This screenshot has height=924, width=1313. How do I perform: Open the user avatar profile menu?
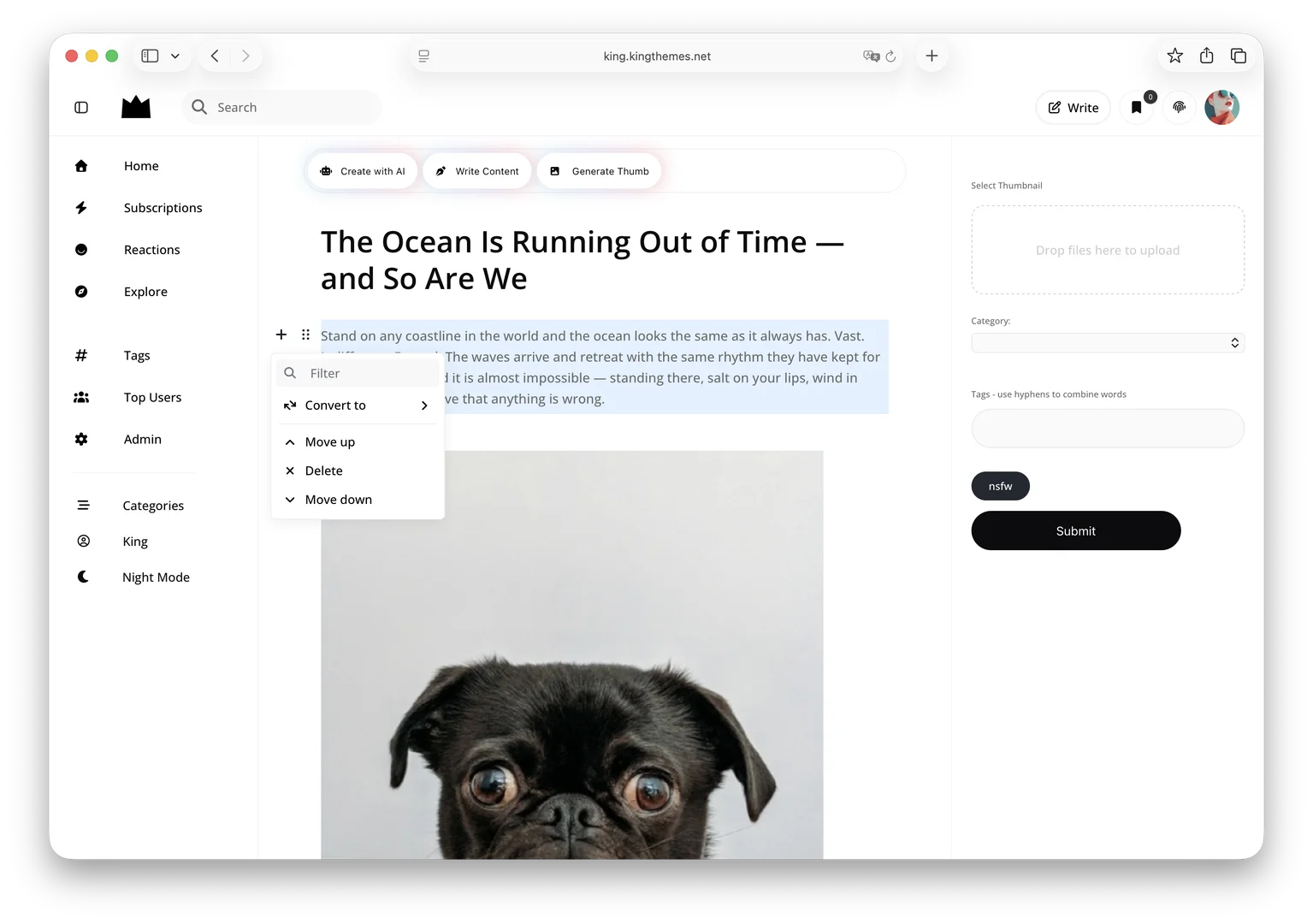[1221, 108]
